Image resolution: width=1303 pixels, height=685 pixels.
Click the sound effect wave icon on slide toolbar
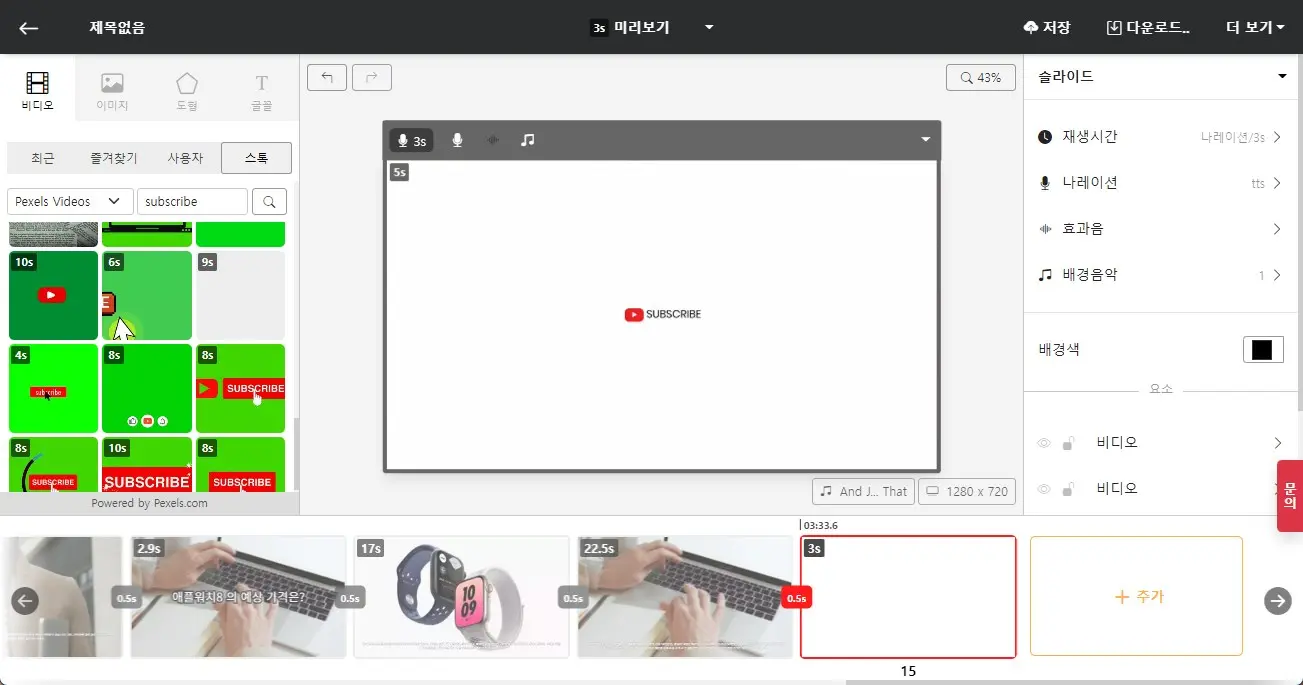pyautogui.click(x=492, y=140)
